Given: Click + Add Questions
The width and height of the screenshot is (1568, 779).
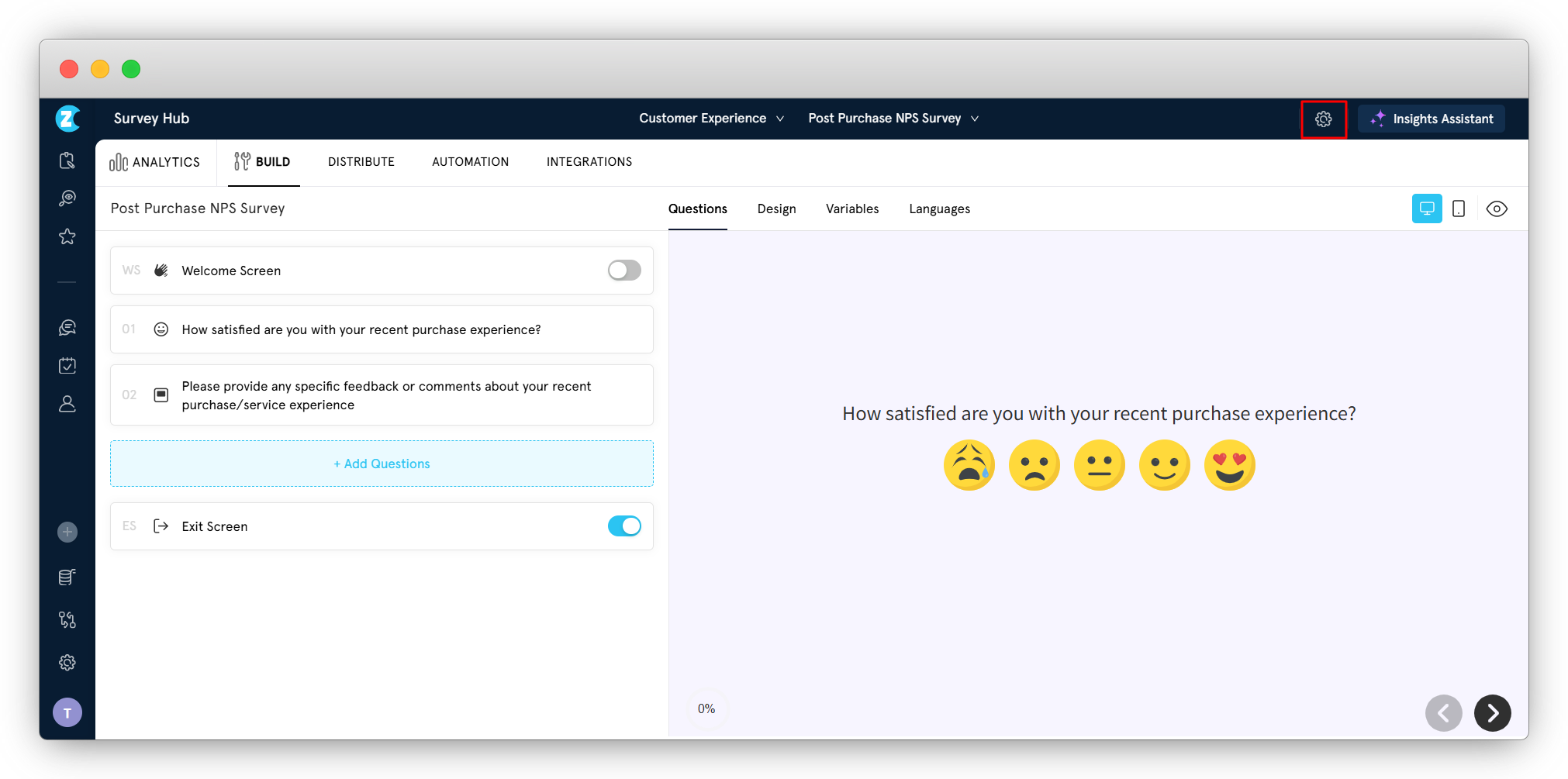Looking at the screenshot, I should [382, 464].
